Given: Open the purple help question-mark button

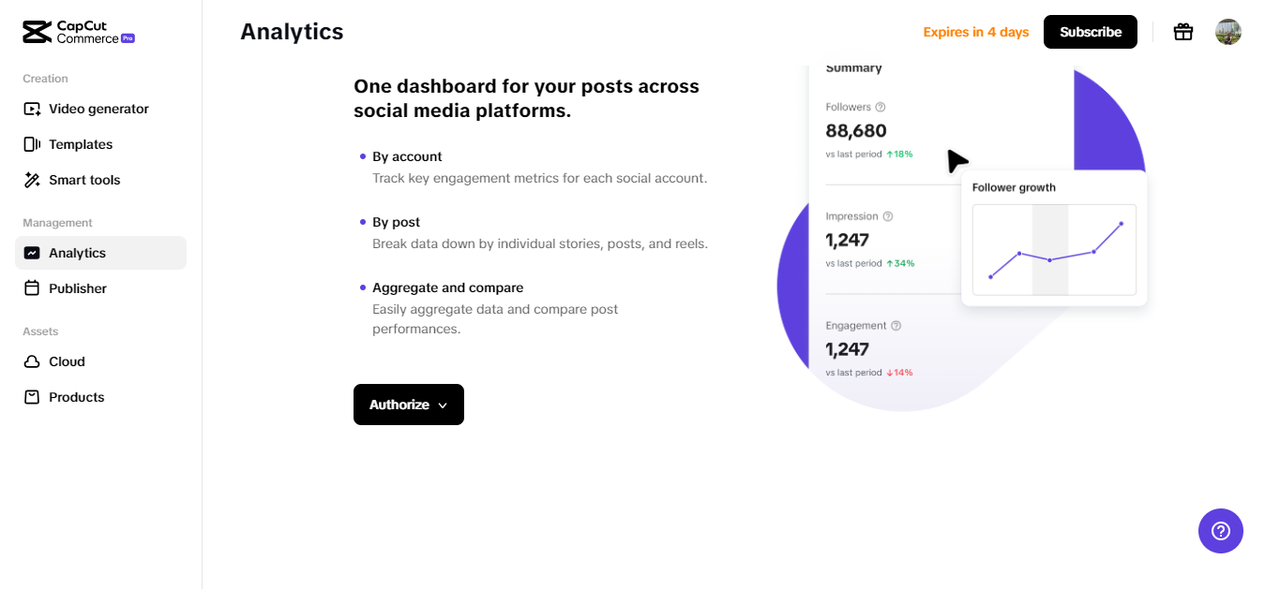Looking at the screenshot, I should 1220,531.
